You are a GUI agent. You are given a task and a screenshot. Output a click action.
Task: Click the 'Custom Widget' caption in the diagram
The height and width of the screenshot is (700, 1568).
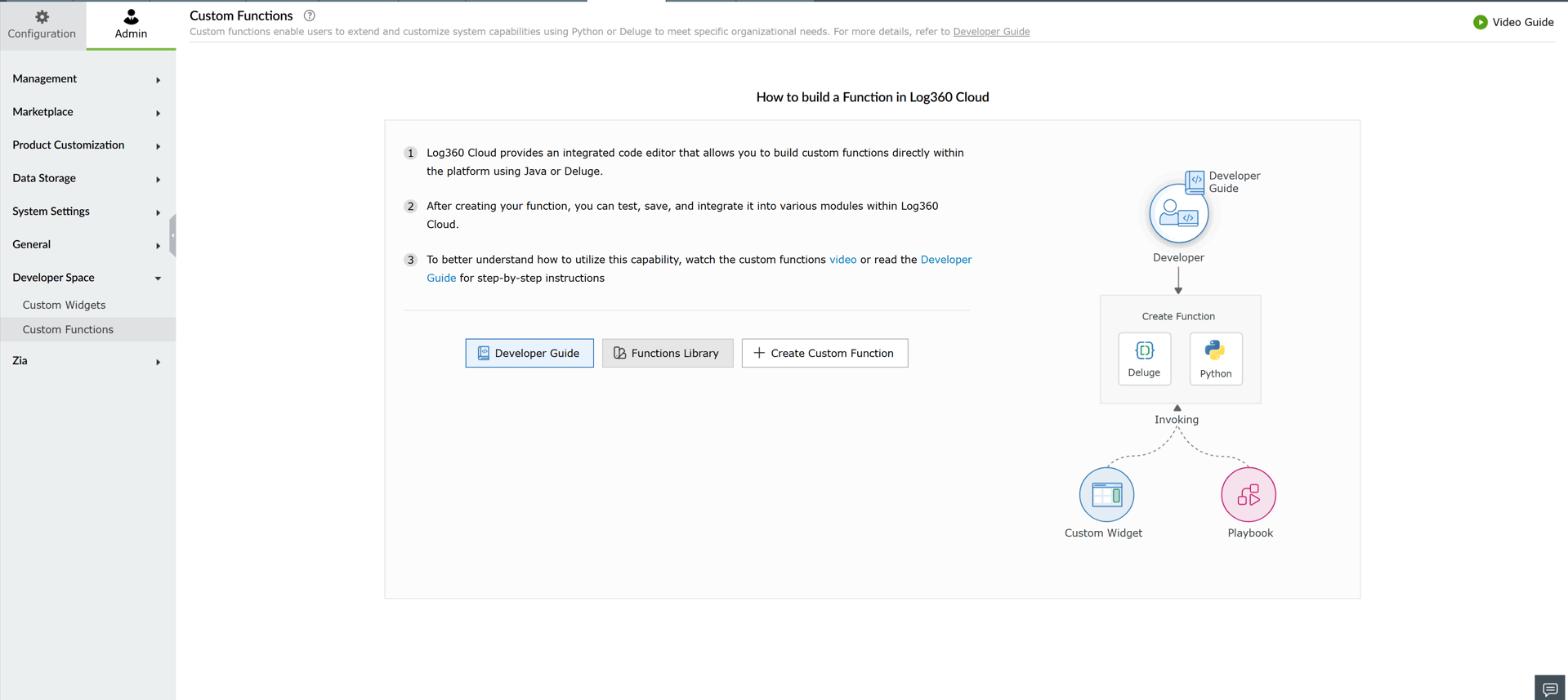click(x=1103, y=533)
